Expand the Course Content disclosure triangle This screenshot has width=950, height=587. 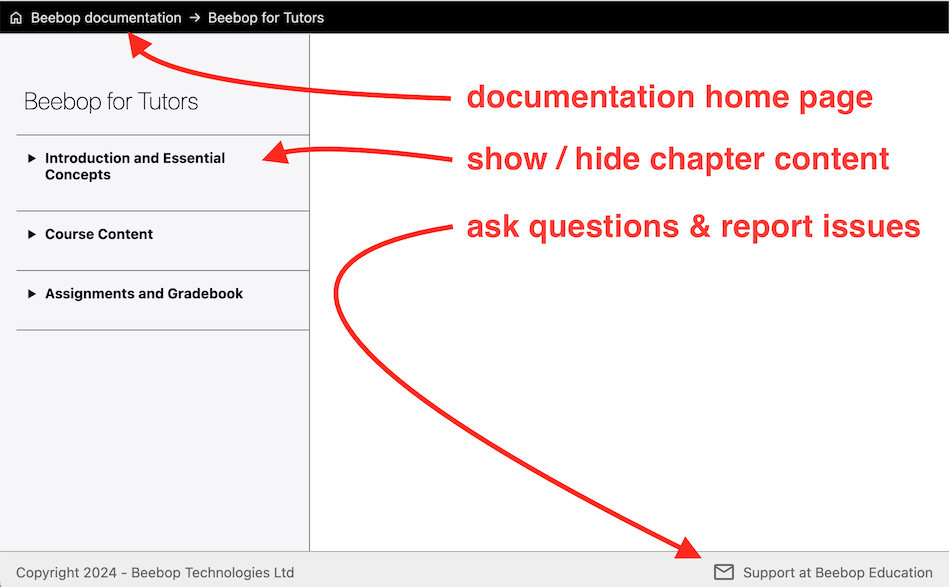pyautogui.click(x=32, y=234)
